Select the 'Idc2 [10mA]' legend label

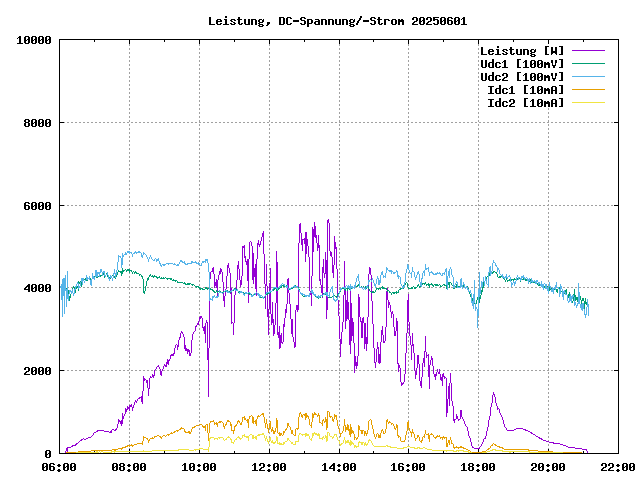[x=525, y=103]
